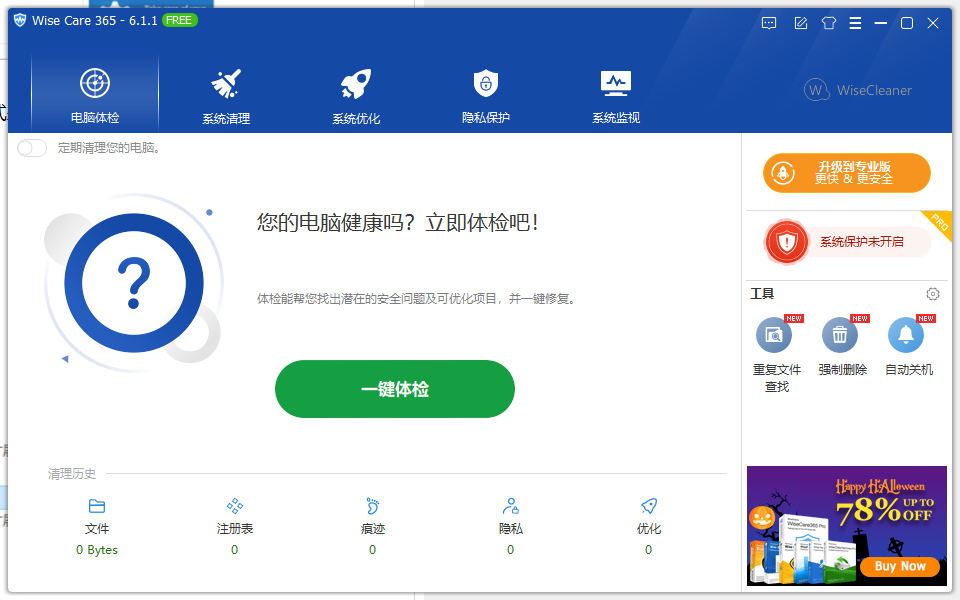Viewport: 960px width, 600px height.
Task: Open the feedback chat icon in title bar
Action: (769, 23)
